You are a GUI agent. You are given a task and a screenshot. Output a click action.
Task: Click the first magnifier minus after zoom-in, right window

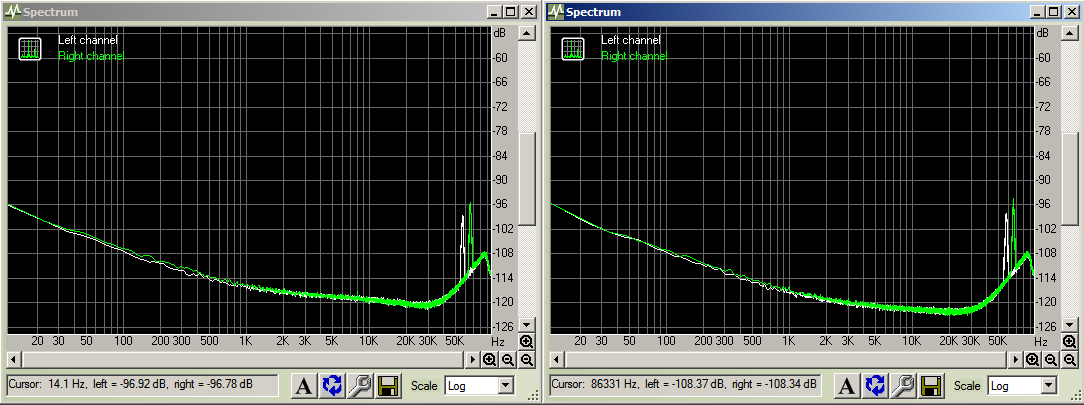pos(1051,359)
